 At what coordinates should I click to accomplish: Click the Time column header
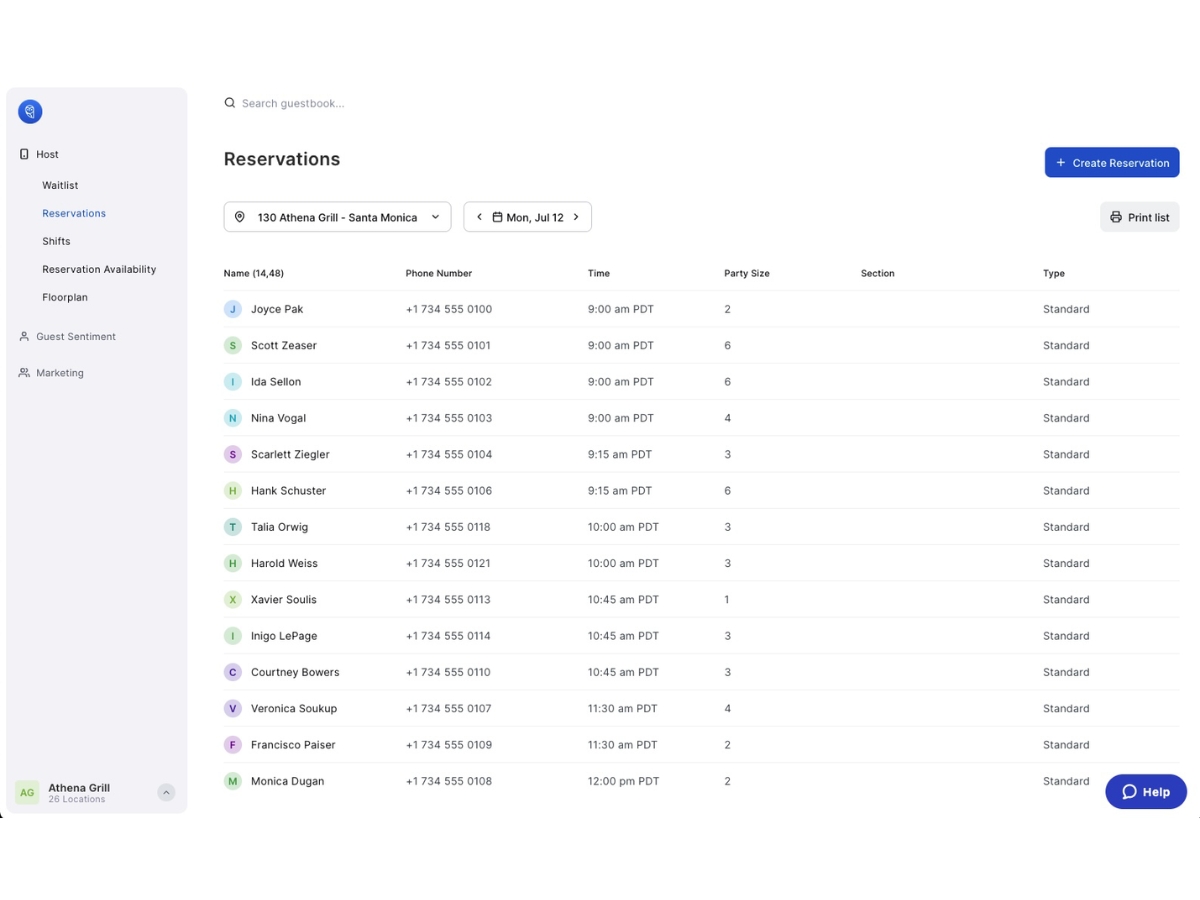tap(599, 273)
